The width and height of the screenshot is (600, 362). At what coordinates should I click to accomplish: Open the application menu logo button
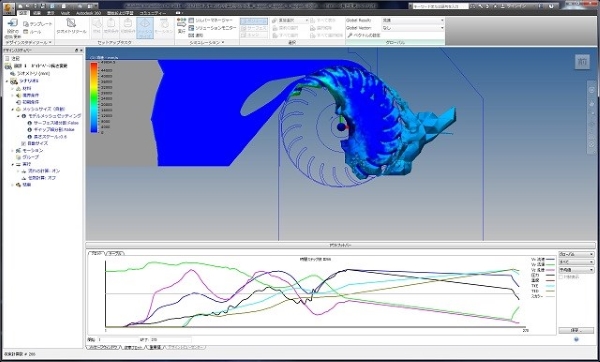8,8
